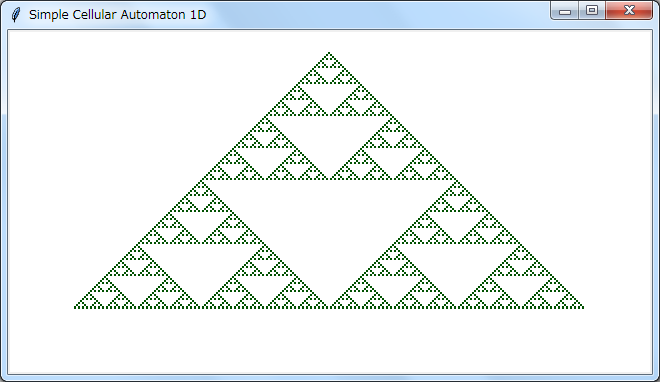Viewport: 660px width, 382px height.
Task: Click the apex of the green Sierpinski triangle
Action: (x=329, y=53)
